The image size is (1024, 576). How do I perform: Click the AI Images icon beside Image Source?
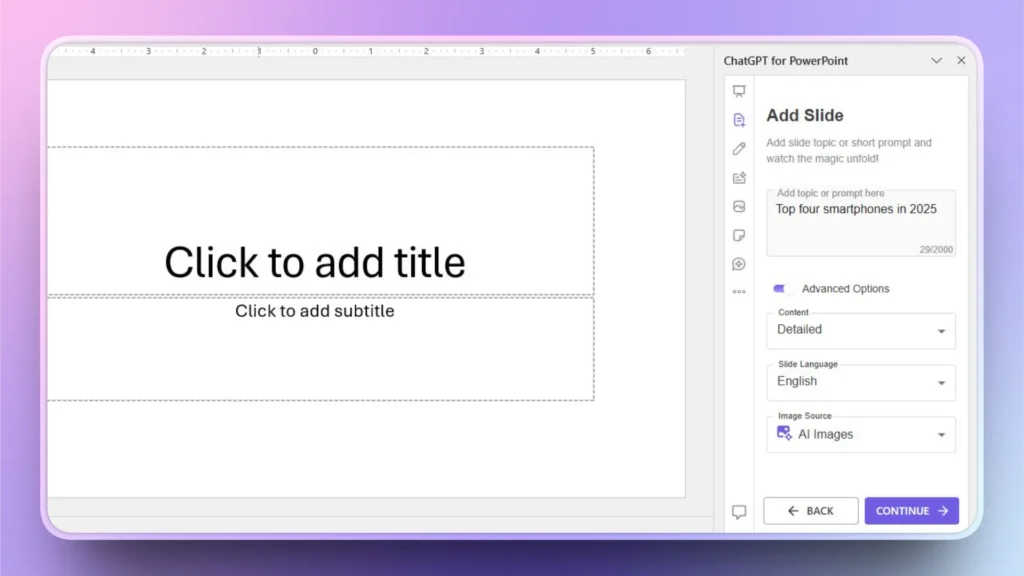pos(784,434)
